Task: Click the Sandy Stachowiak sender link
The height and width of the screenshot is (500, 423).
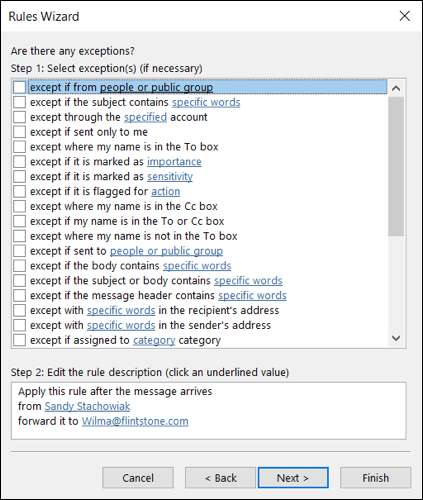Action: (87, 406)
